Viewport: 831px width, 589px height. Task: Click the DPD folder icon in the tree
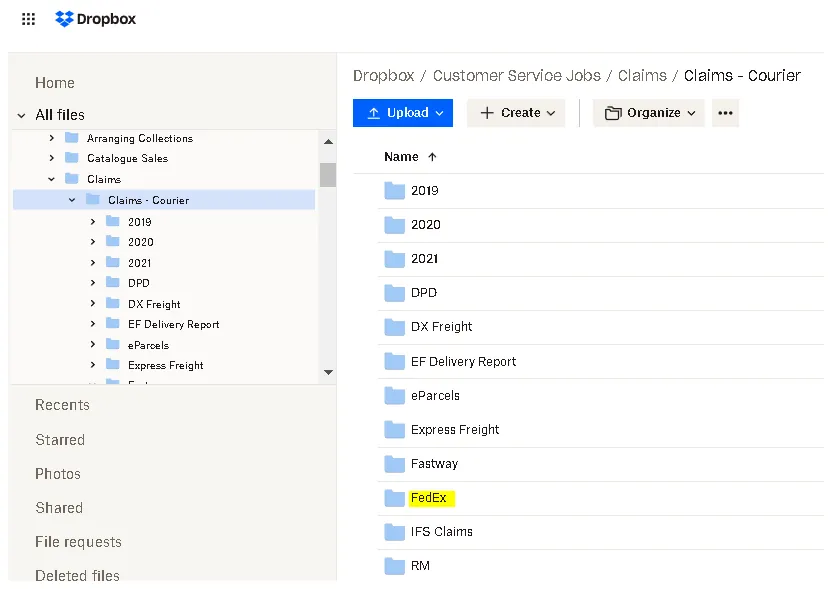click(112, 282)
